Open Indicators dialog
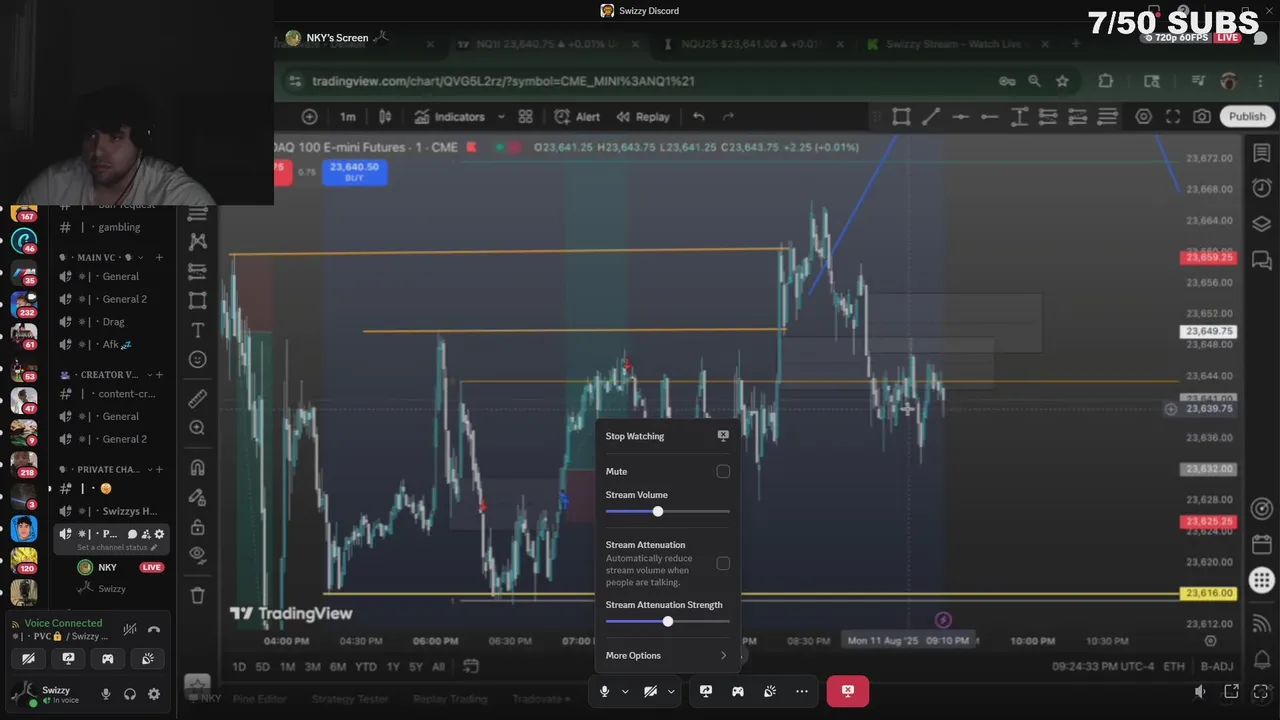The height and width of the screenshot is (720, 1280). point(449,117)
